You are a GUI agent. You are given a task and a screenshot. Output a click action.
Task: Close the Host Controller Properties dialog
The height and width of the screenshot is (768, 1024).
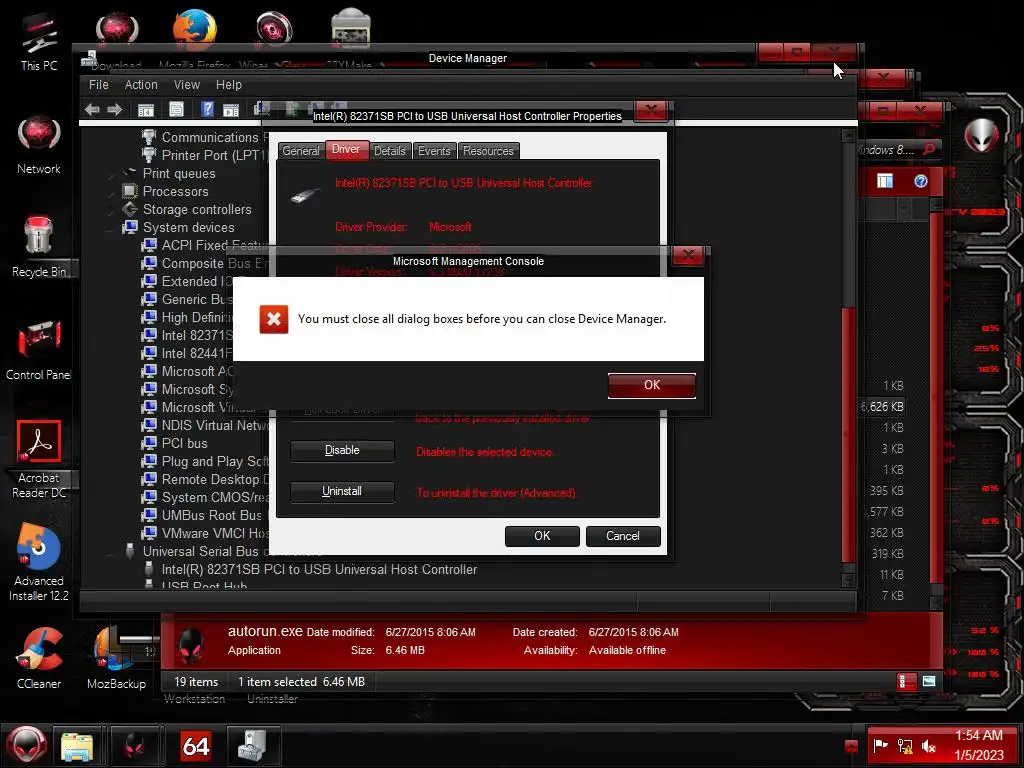651,110
